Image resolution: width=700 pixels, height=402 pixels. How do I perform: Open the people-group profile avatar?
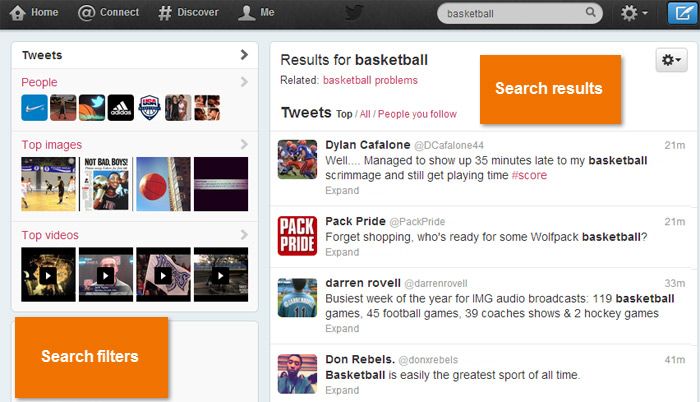[178, 108]
